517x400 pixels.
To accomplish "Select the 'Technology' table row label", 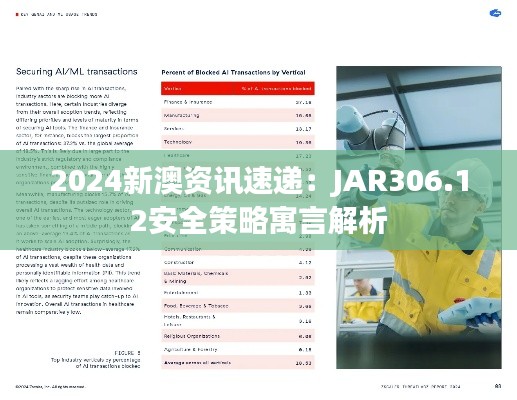I will pyautogui.click(x=178, y=142).
